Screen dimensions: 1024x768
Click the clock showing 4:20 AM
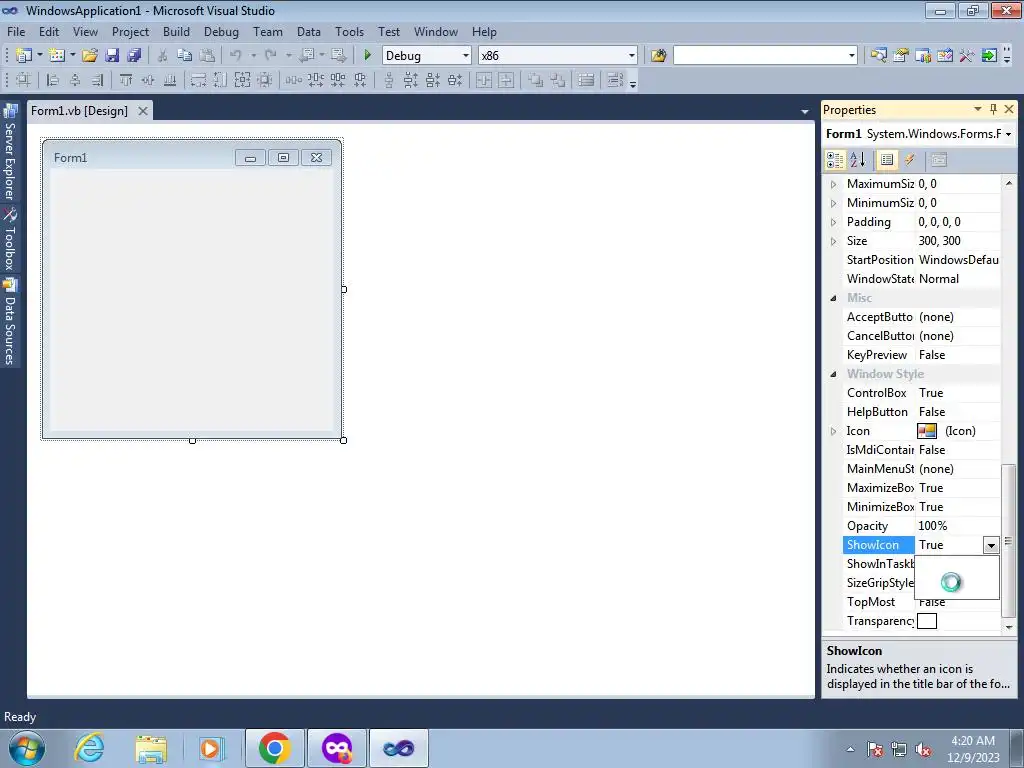pyautogui.click(x=973, y=741)
